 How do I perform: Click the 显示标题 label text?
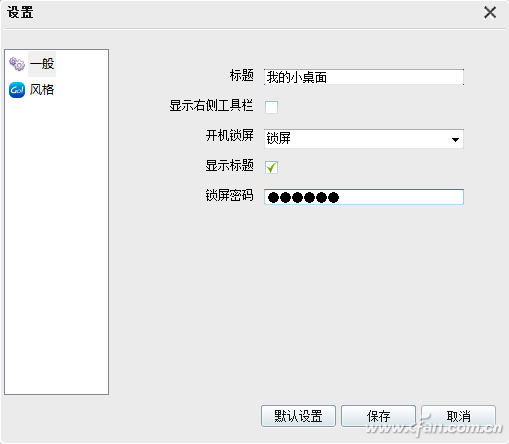click(229, 166)
